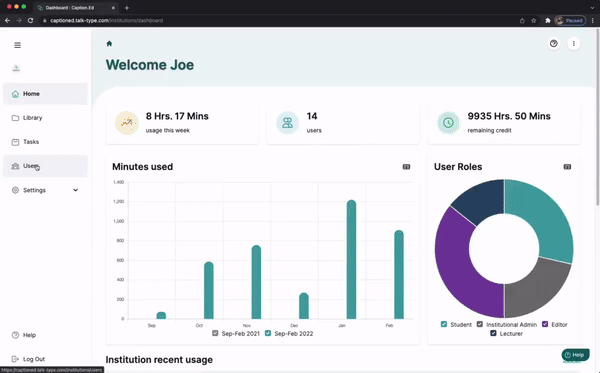Image resolution: width=600 pixels, height=373 pixels.
Task: Open User Roles chart table view icon
Action: click(567, 167)
